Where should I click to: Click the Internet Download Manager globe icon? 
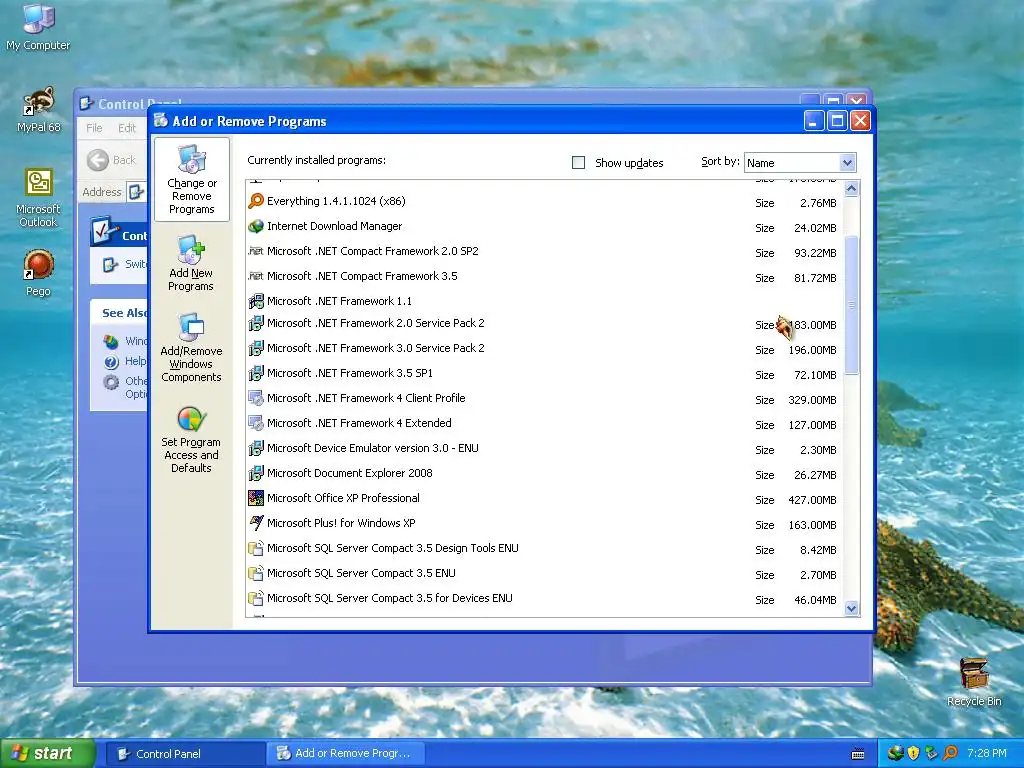pos(256,226)
